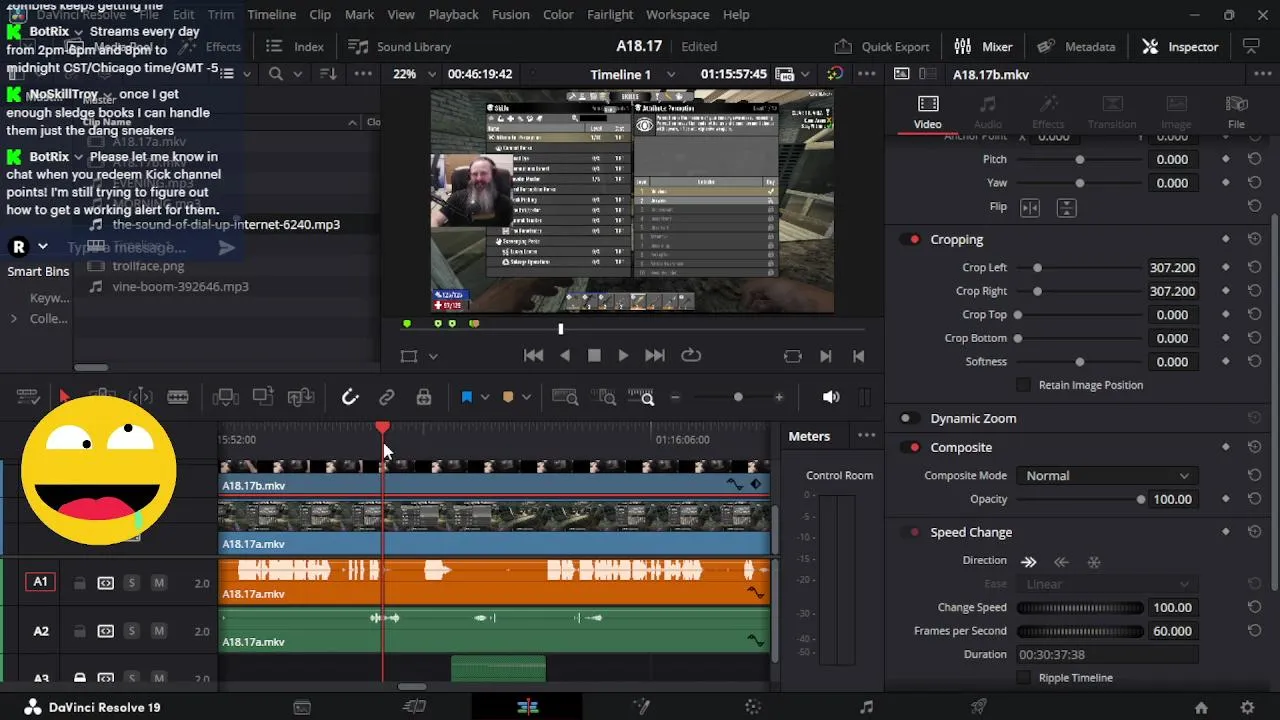
Task: Click the Replace Clip icon
Action: tap(301, 397)
